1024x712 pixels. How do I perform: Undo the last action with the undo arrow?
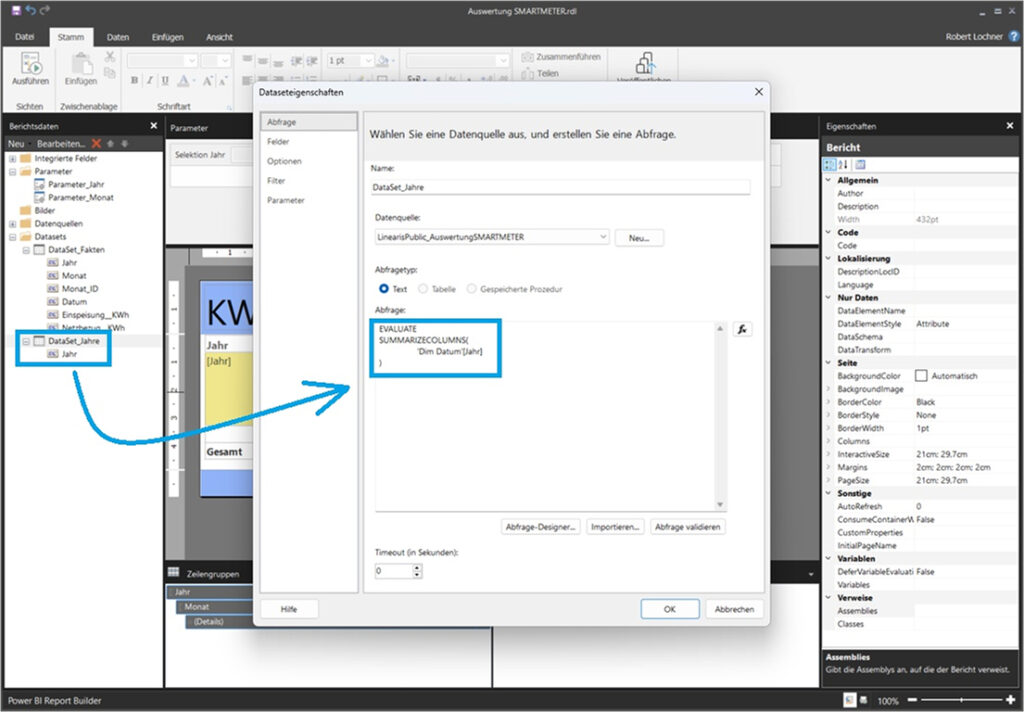[x=30, y=10]
